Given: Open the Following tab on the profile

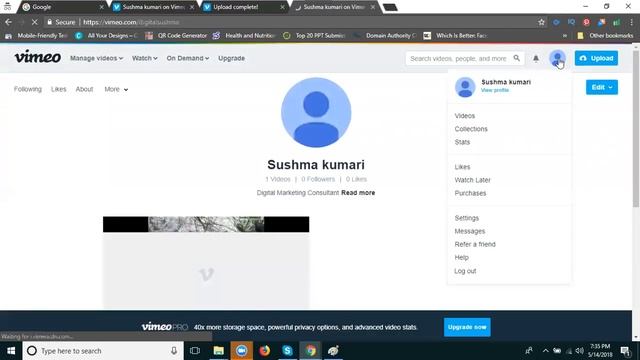Looking at the screenshot, I should (x=28, y=89).
